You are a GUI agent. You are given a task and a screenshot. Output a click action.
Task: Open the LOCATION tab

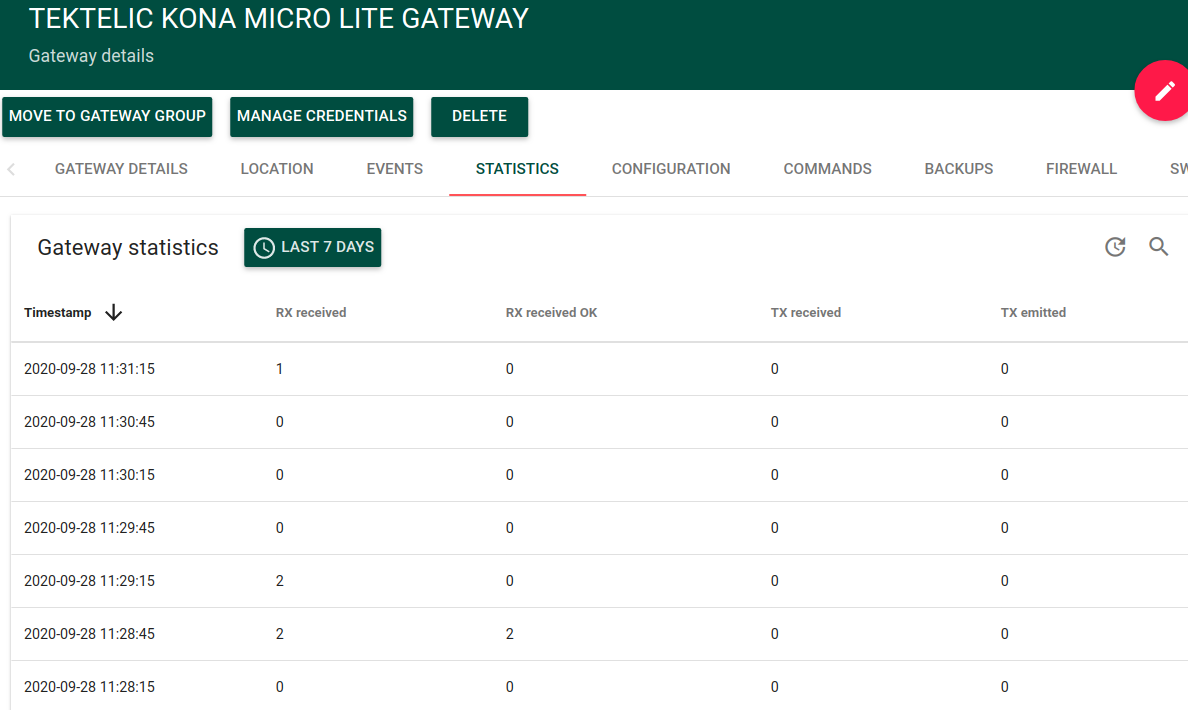277,168
